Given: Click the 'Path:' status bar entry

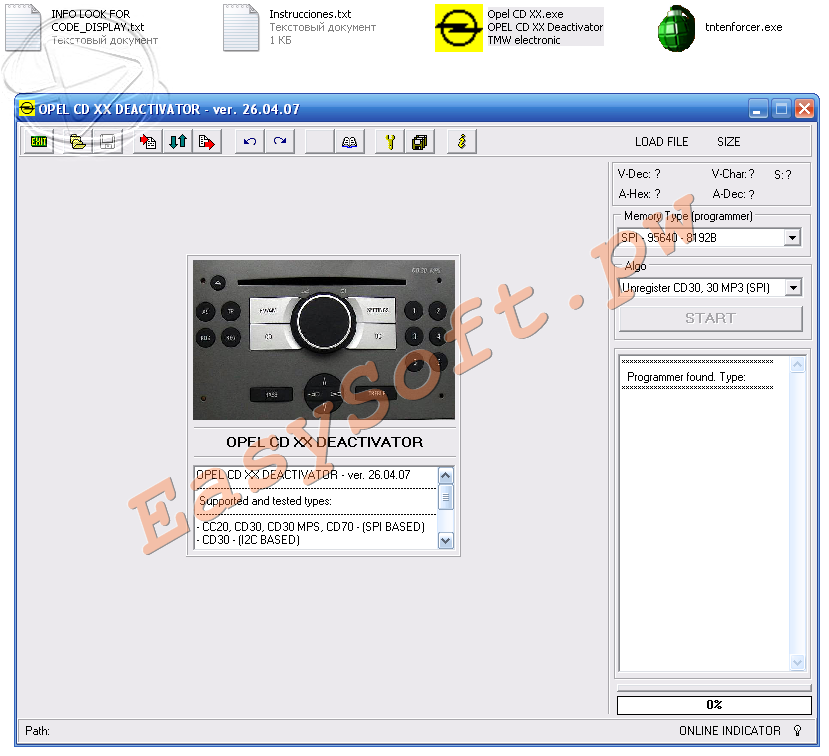Looking at the screenshot, I should click(x=37, y=731).
